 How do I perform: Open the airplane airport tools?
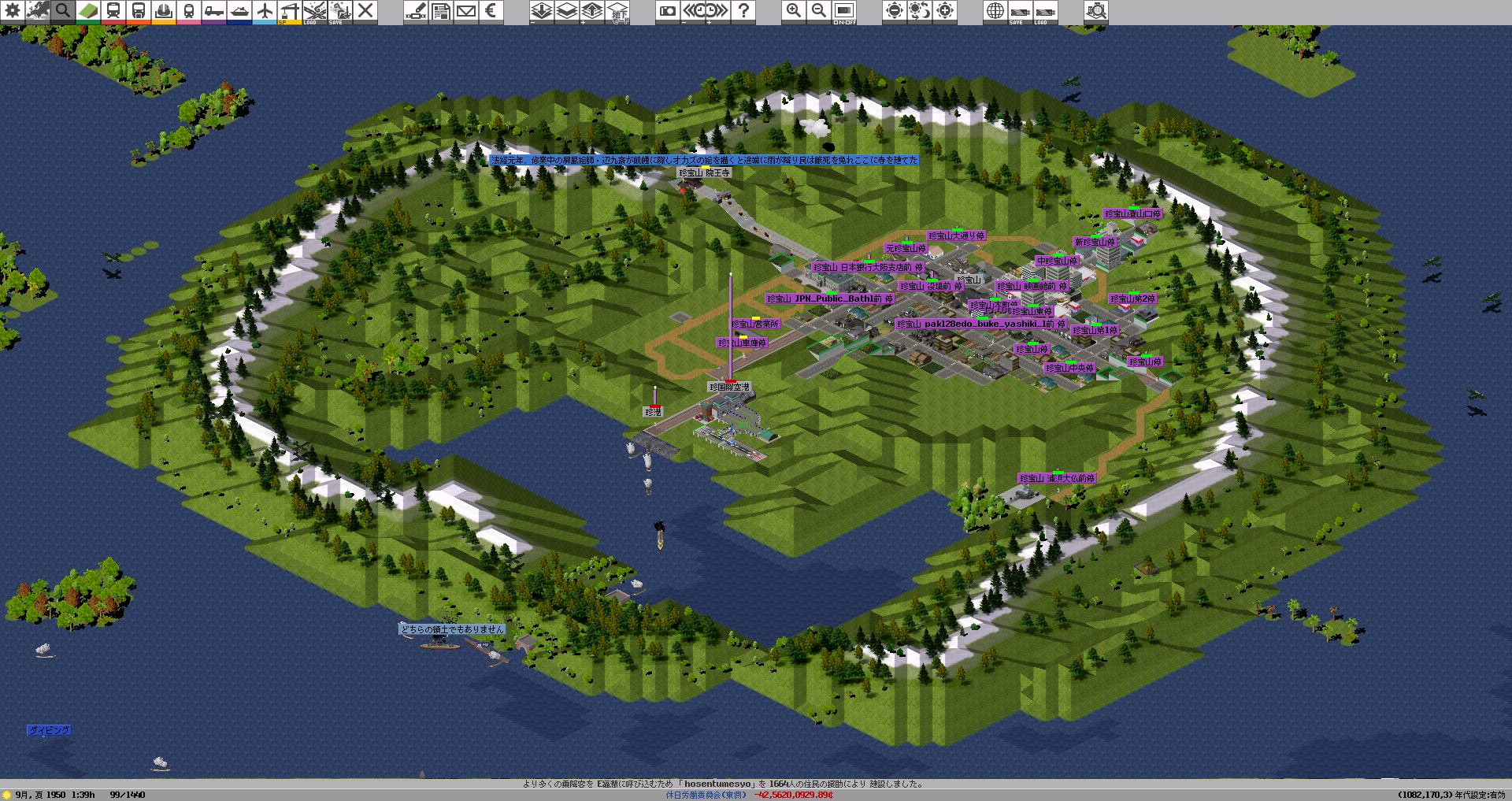coord(265,12)
